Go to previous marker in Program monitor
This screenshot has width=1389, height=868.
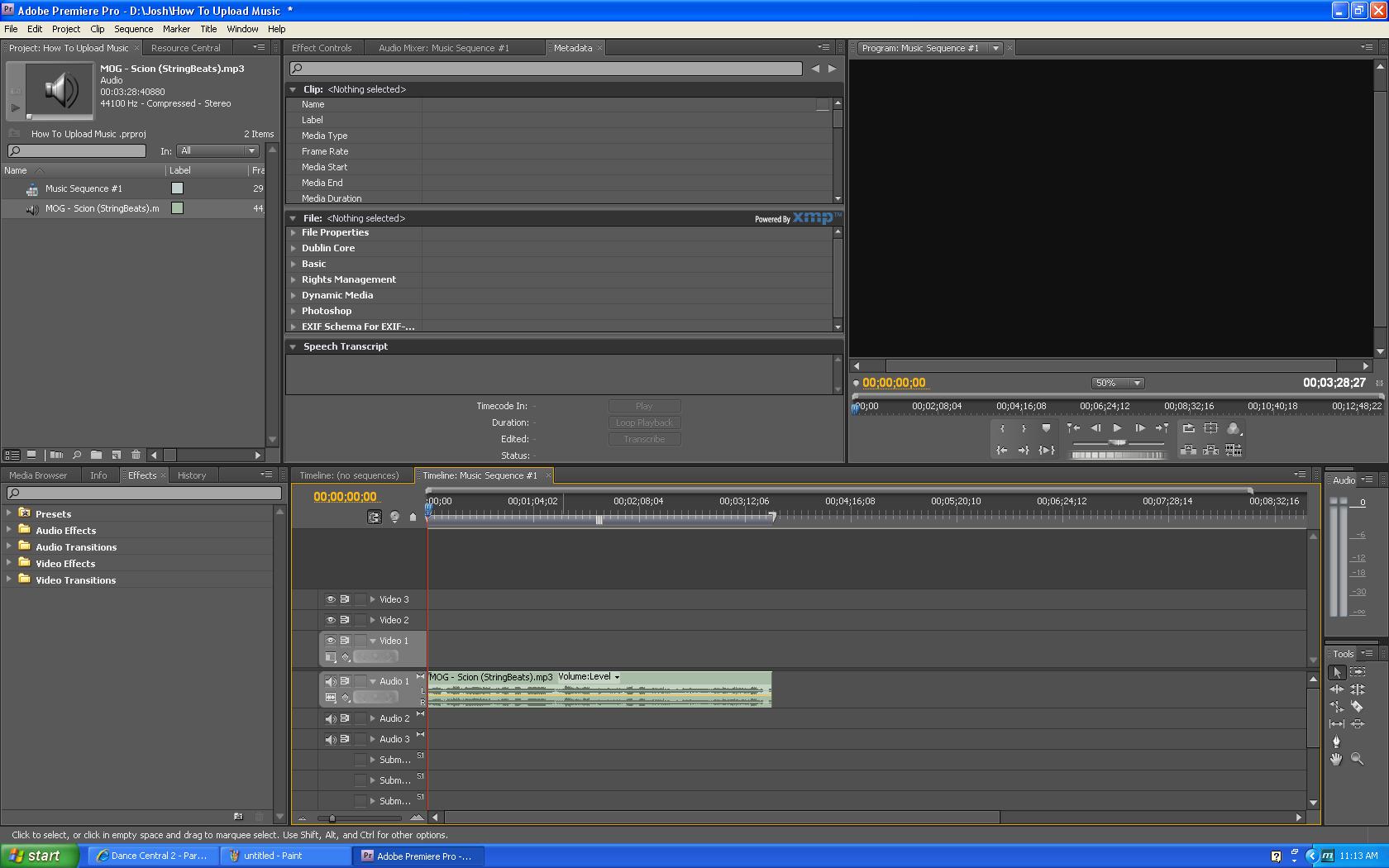pos(1073,428)
